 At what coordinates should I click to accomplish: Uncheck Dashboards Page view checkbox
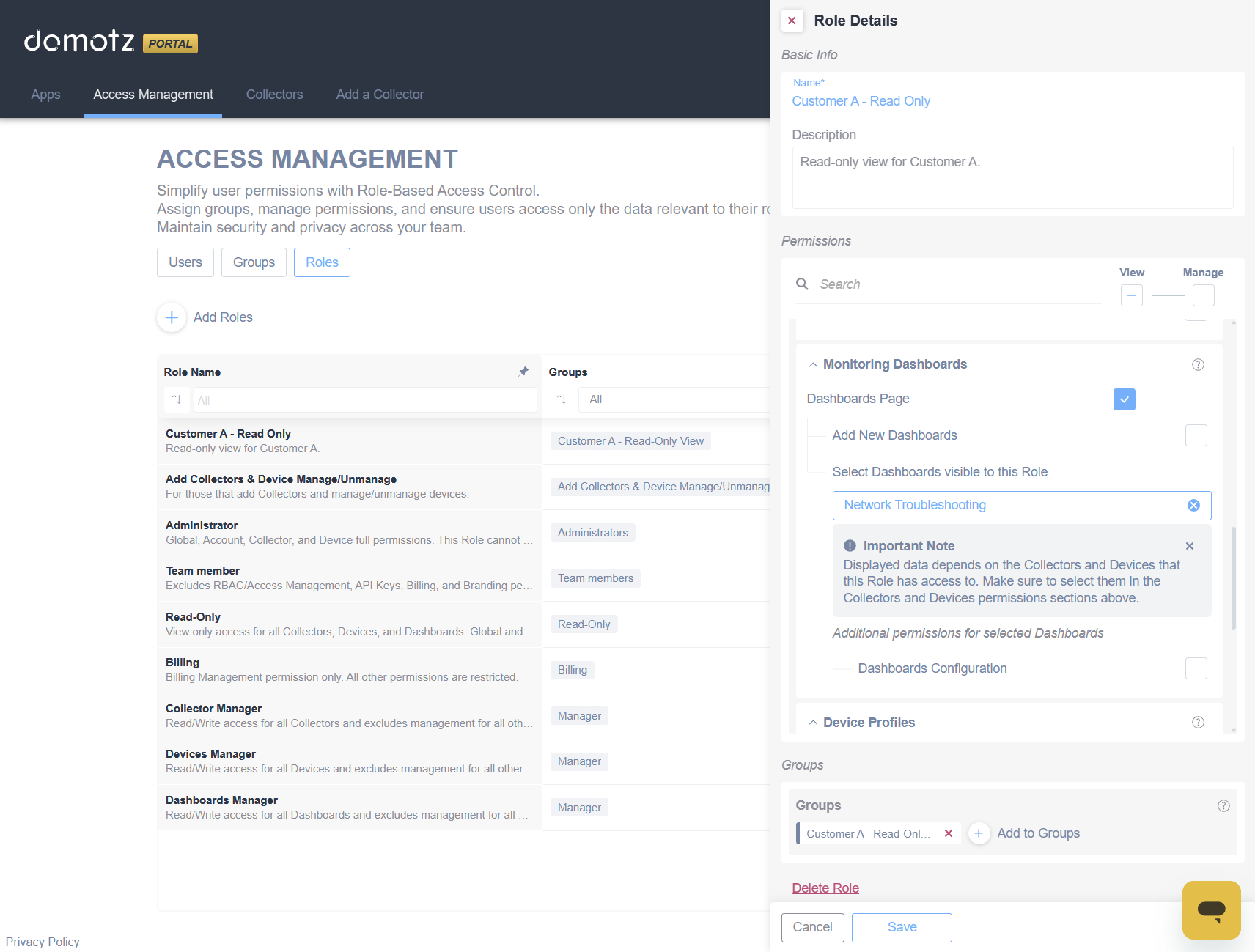[x=1124, y=399]
